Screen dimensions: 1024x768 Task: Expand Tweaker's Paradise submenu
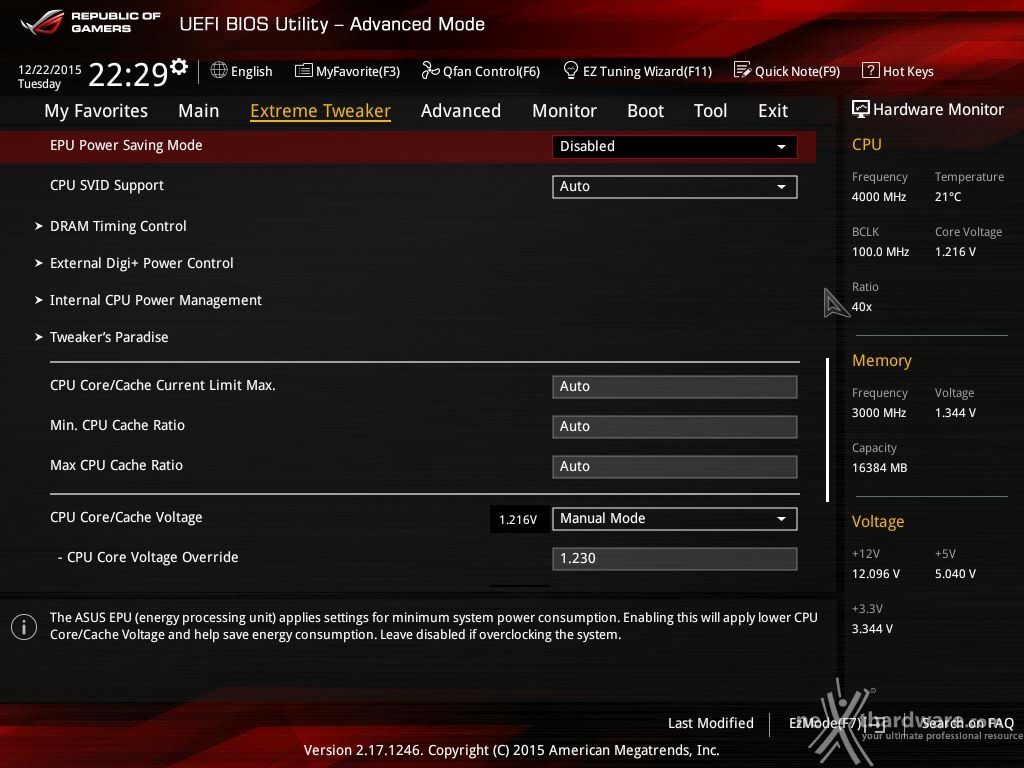tap(101, 337)
